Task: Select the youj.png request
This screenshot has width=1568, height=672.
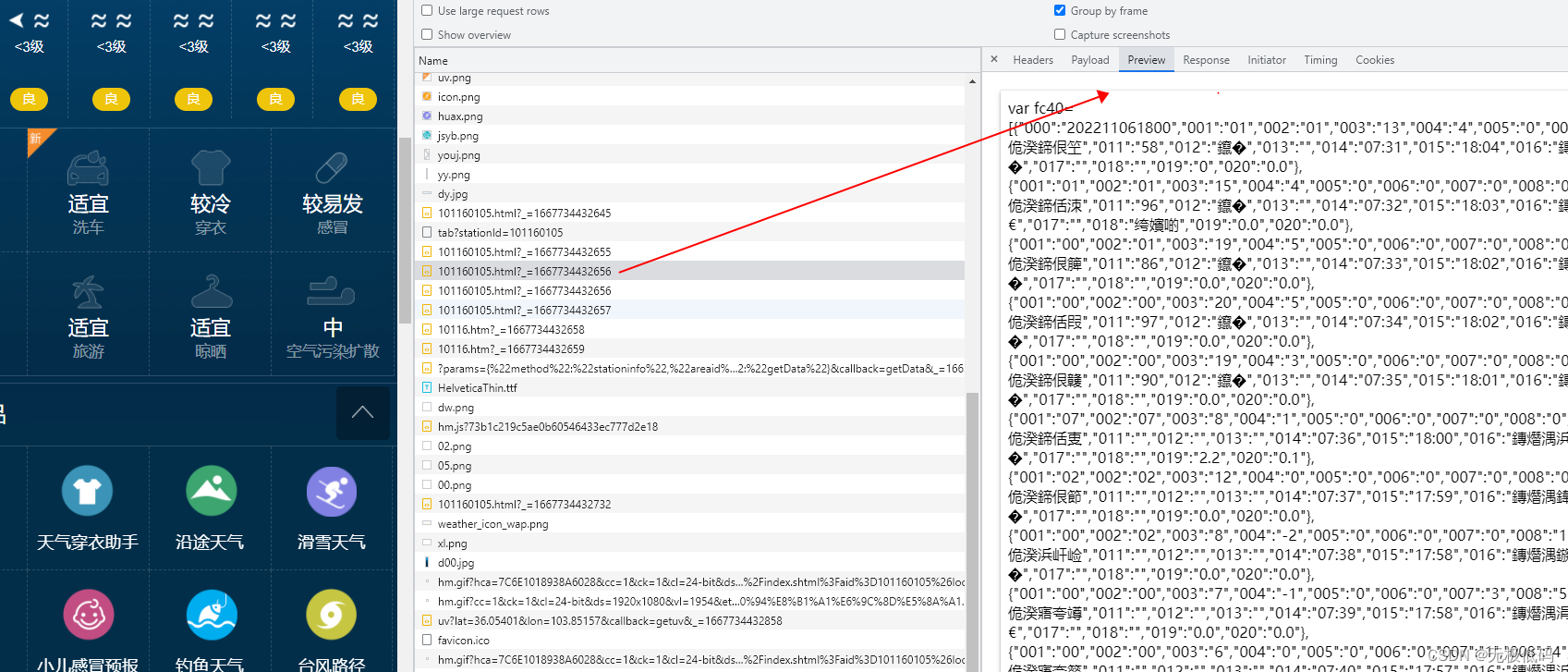Action: coord(689,155)
